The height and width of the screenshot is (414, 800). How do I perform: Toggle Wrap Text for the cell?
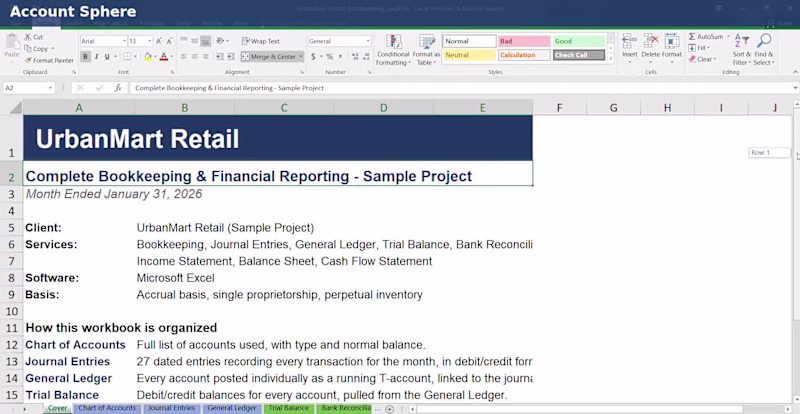(260, 41)
